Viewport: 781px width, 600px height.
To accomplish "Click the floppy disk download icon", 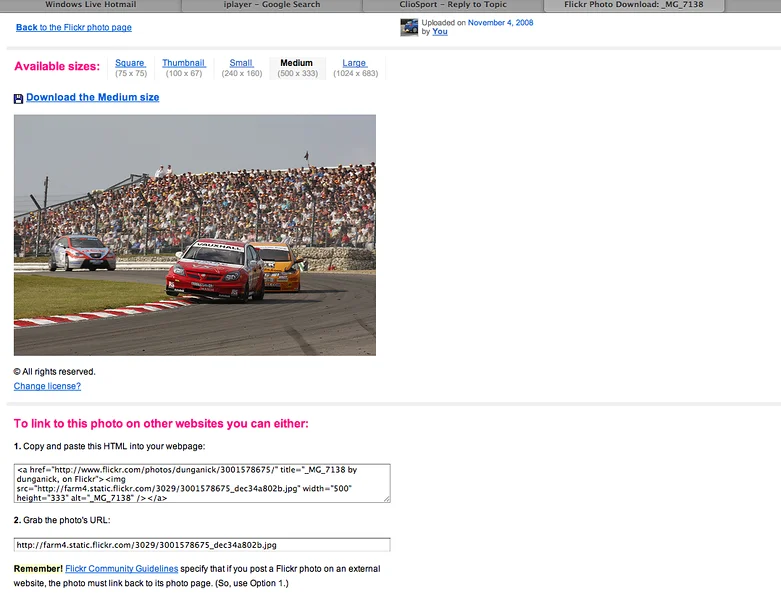I will 18,99.
